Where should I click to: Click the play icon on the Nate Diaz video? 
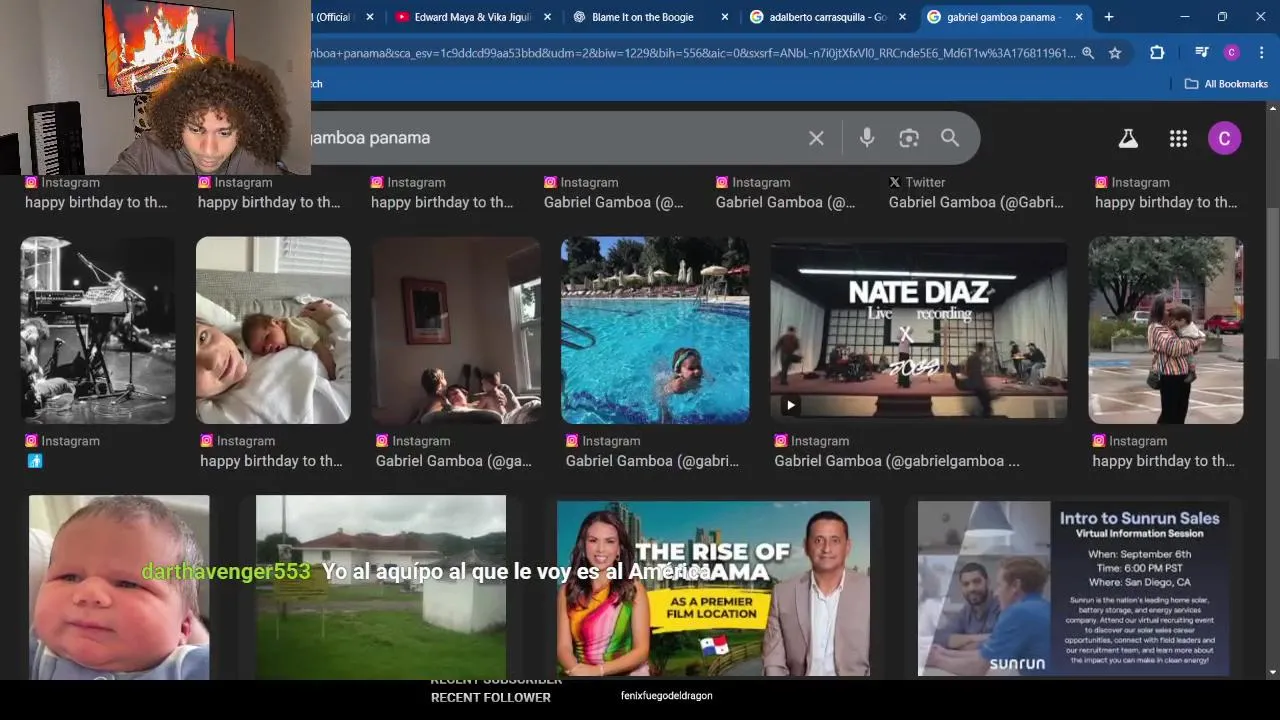(x=790, y=405)
